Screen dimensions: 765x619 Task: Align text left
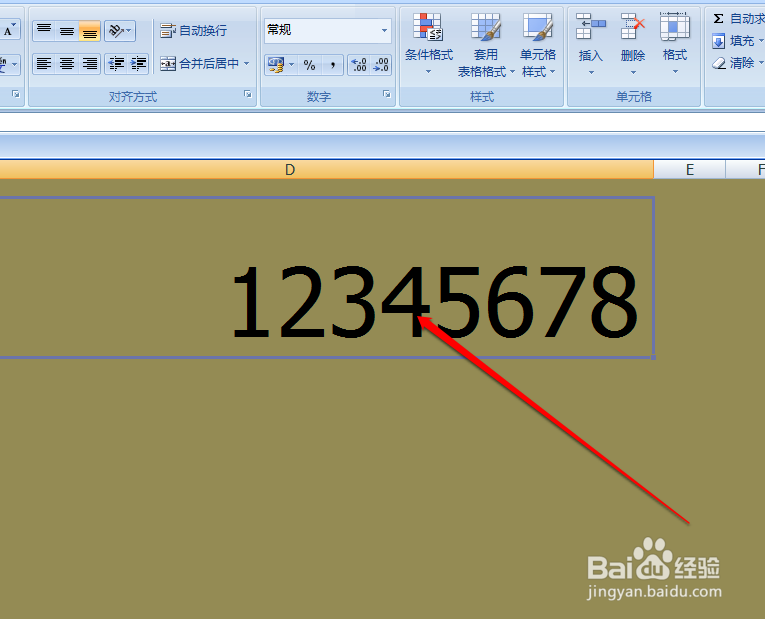click(44, 63)
